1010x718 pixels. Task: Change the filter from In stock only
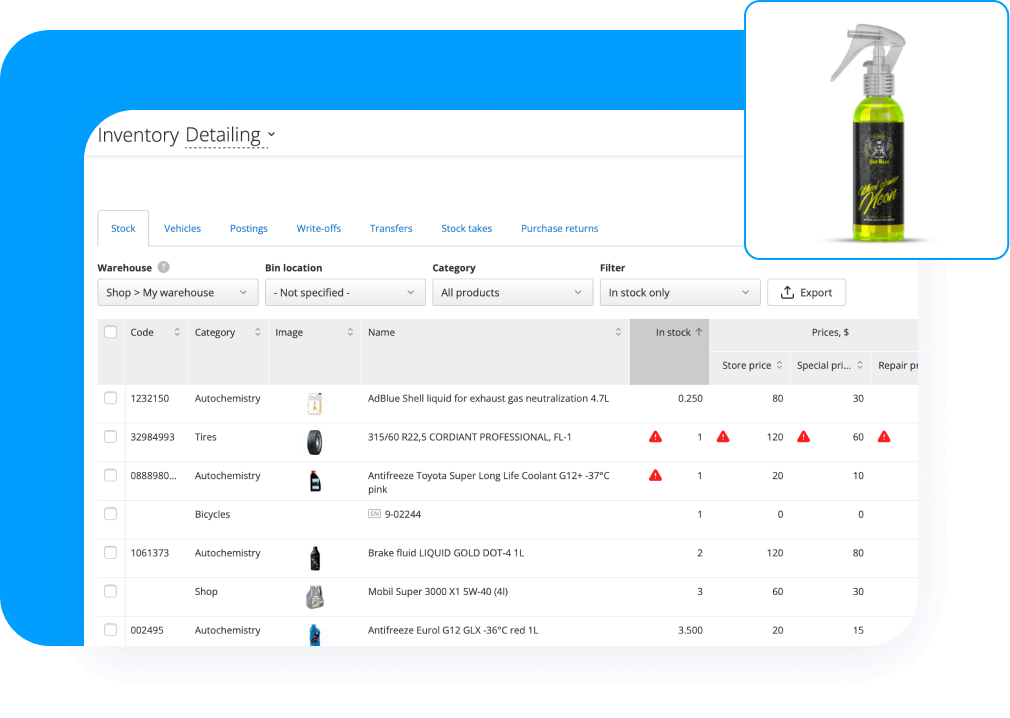click(x=679, y=292)
